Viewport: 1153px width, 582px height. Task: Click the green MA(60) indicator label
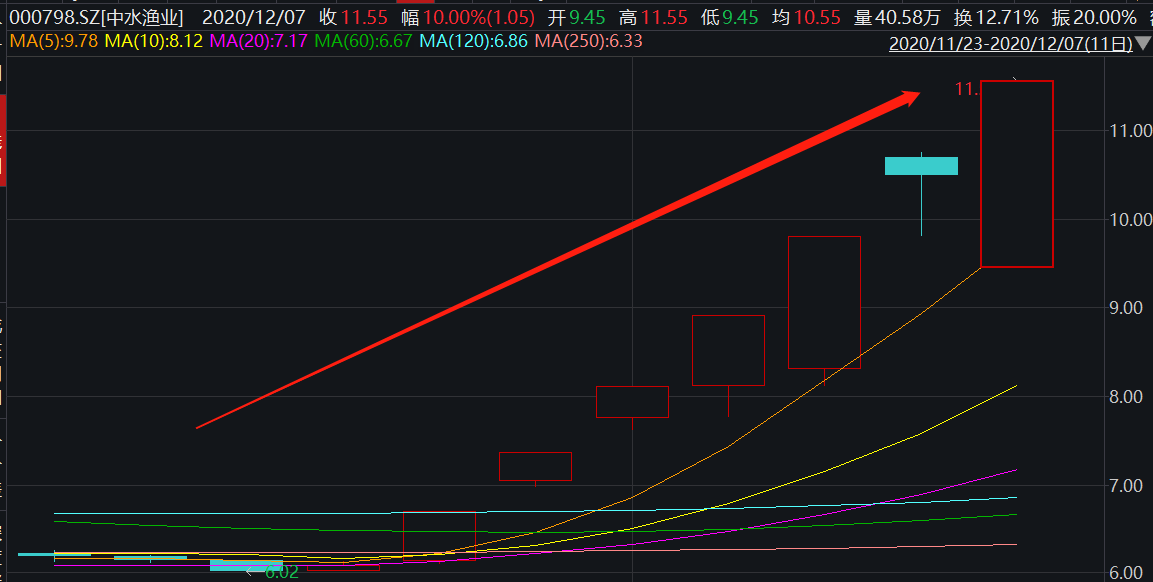(363, 41)
